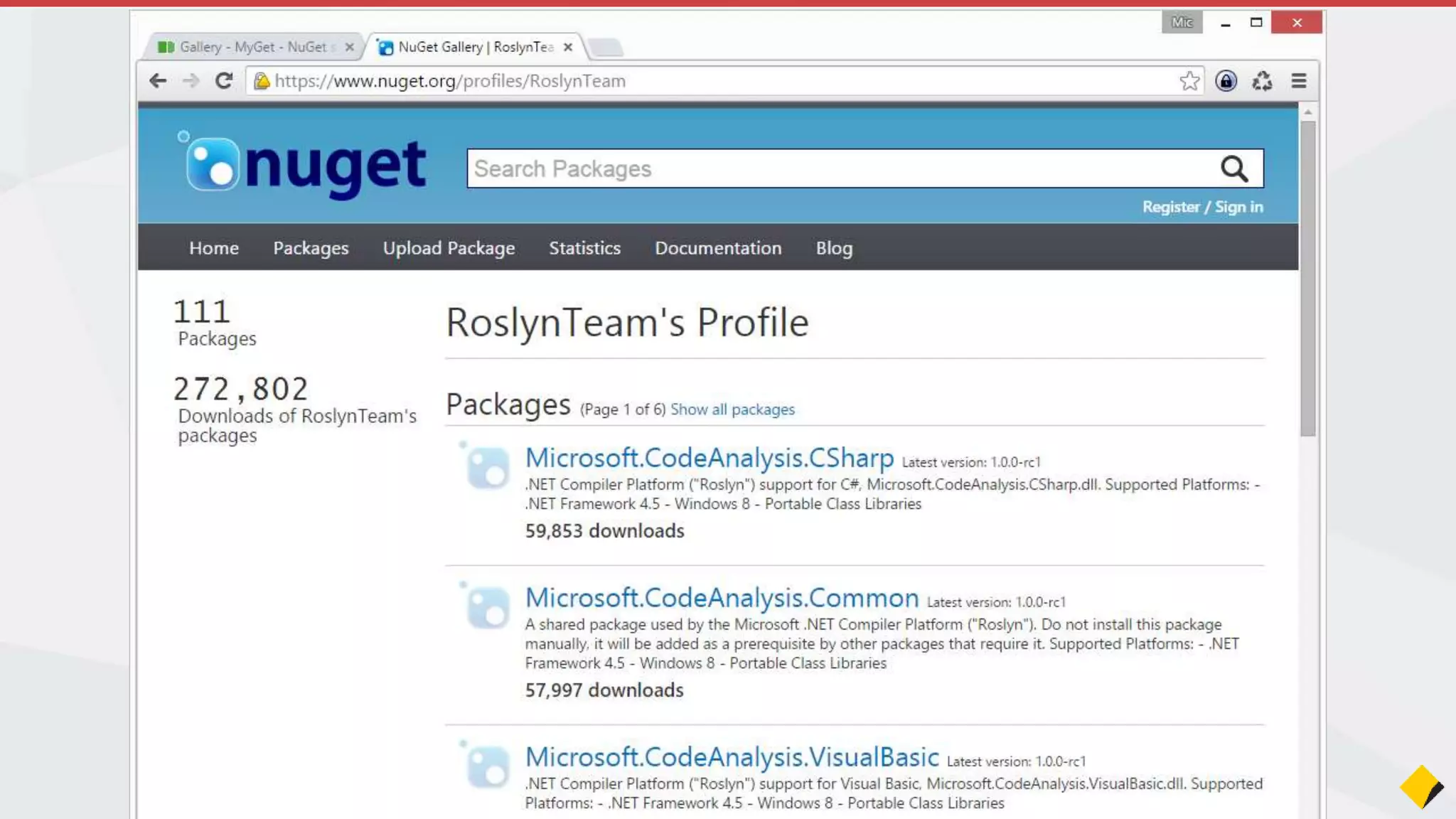The width and height of the screenshot is (1456, 819).
Task: Click the Microsoft.CodeAnalysis.VisualBasic package icon
Action: coord(486,766)
